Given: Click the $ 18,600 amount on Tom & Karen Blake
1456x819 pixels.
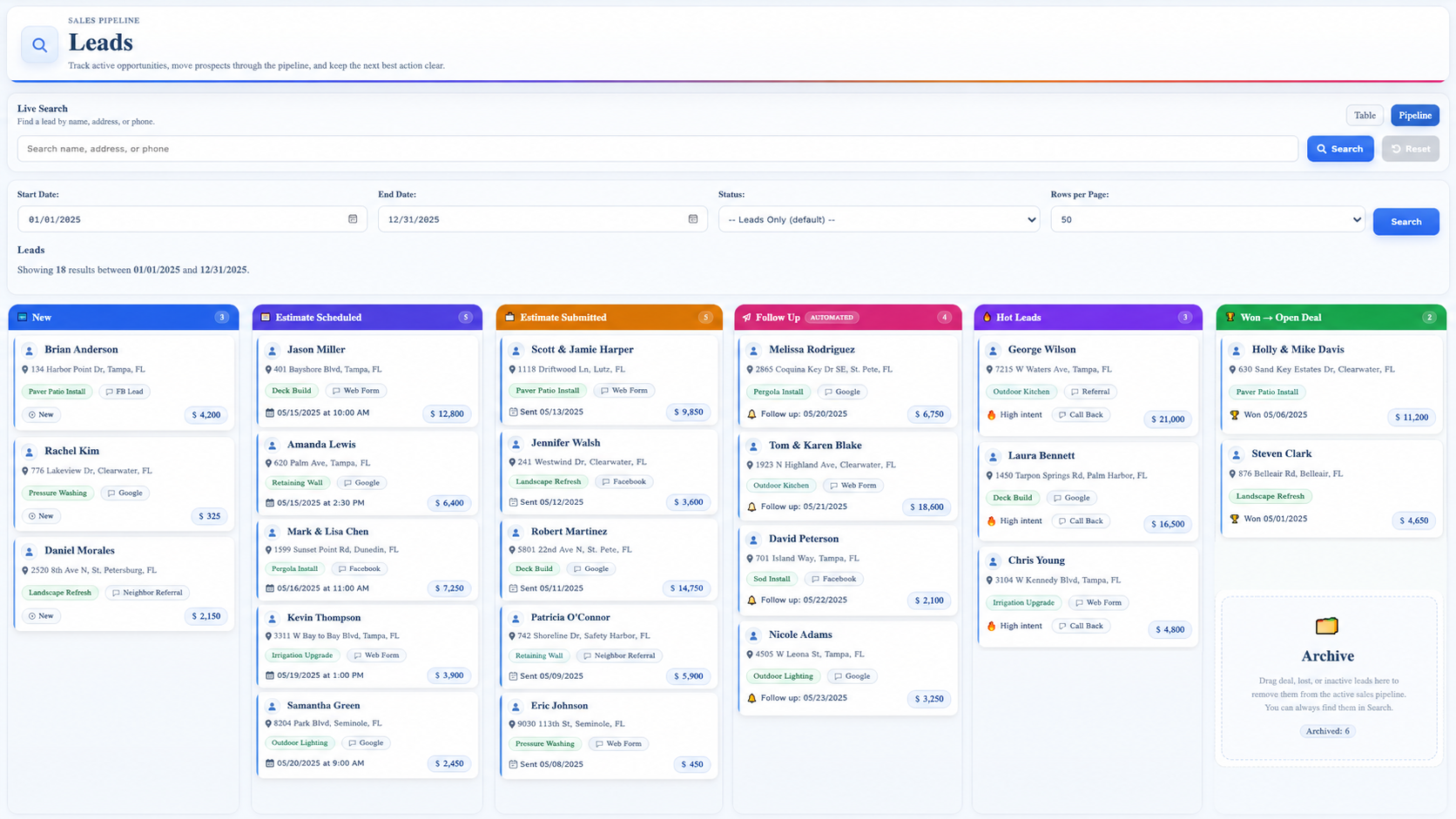Looking at the screenshot, I should [927, 507].
